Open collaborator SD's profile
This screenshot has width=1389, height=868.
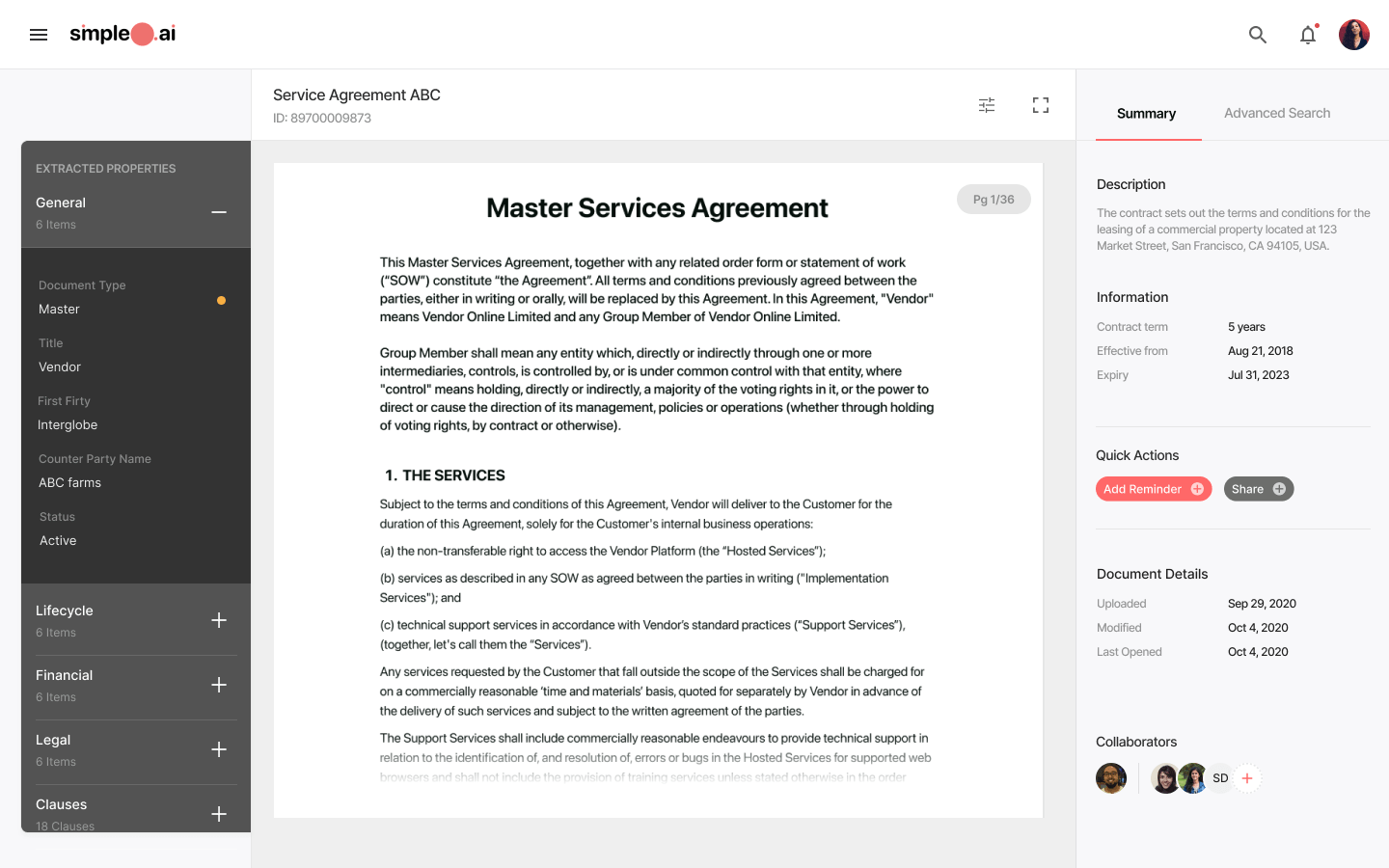coord(1219,777)
